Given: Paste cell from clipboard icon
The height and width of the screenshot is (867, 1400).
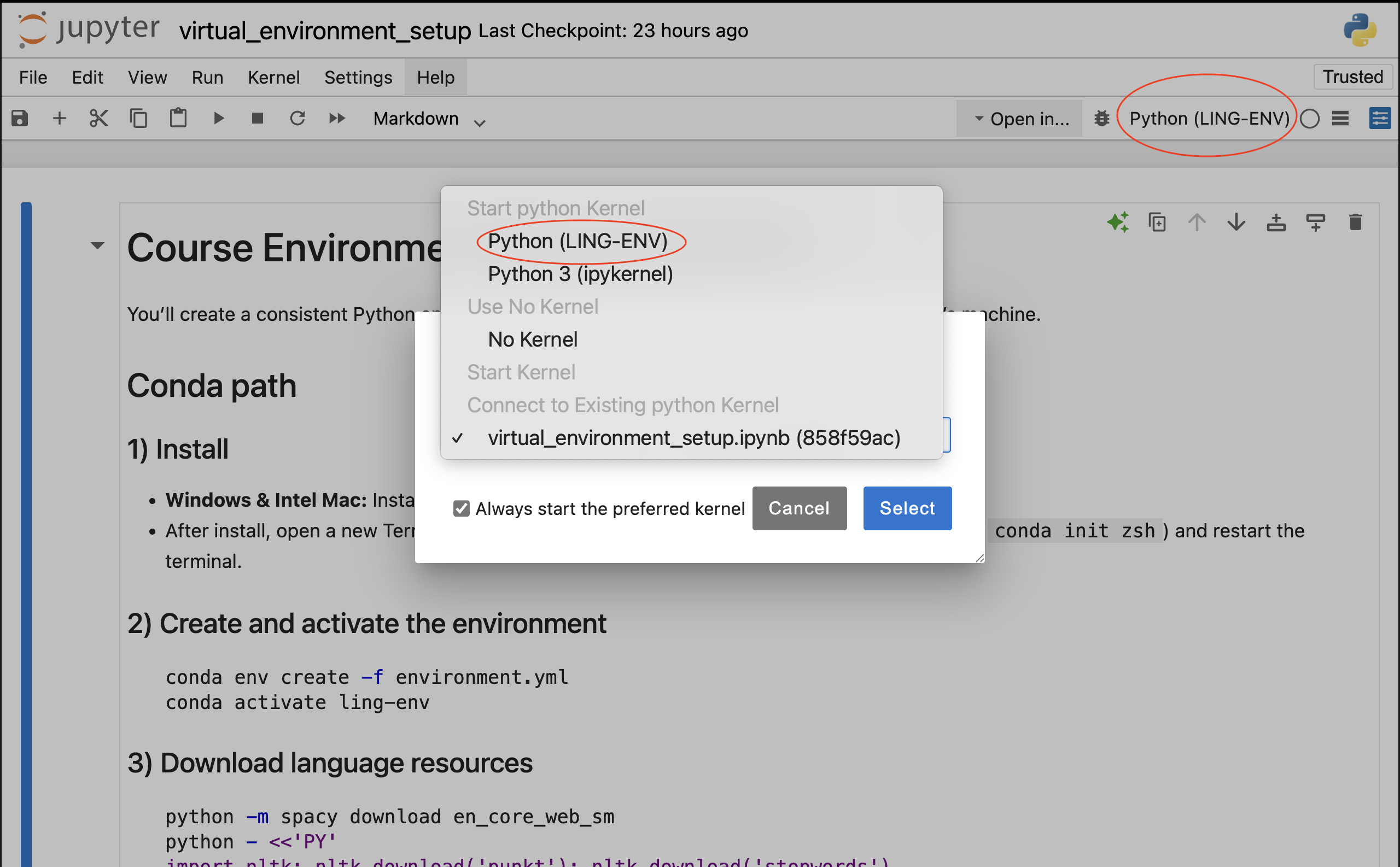Looking at the screenshot, I should (x=178, y=119).
